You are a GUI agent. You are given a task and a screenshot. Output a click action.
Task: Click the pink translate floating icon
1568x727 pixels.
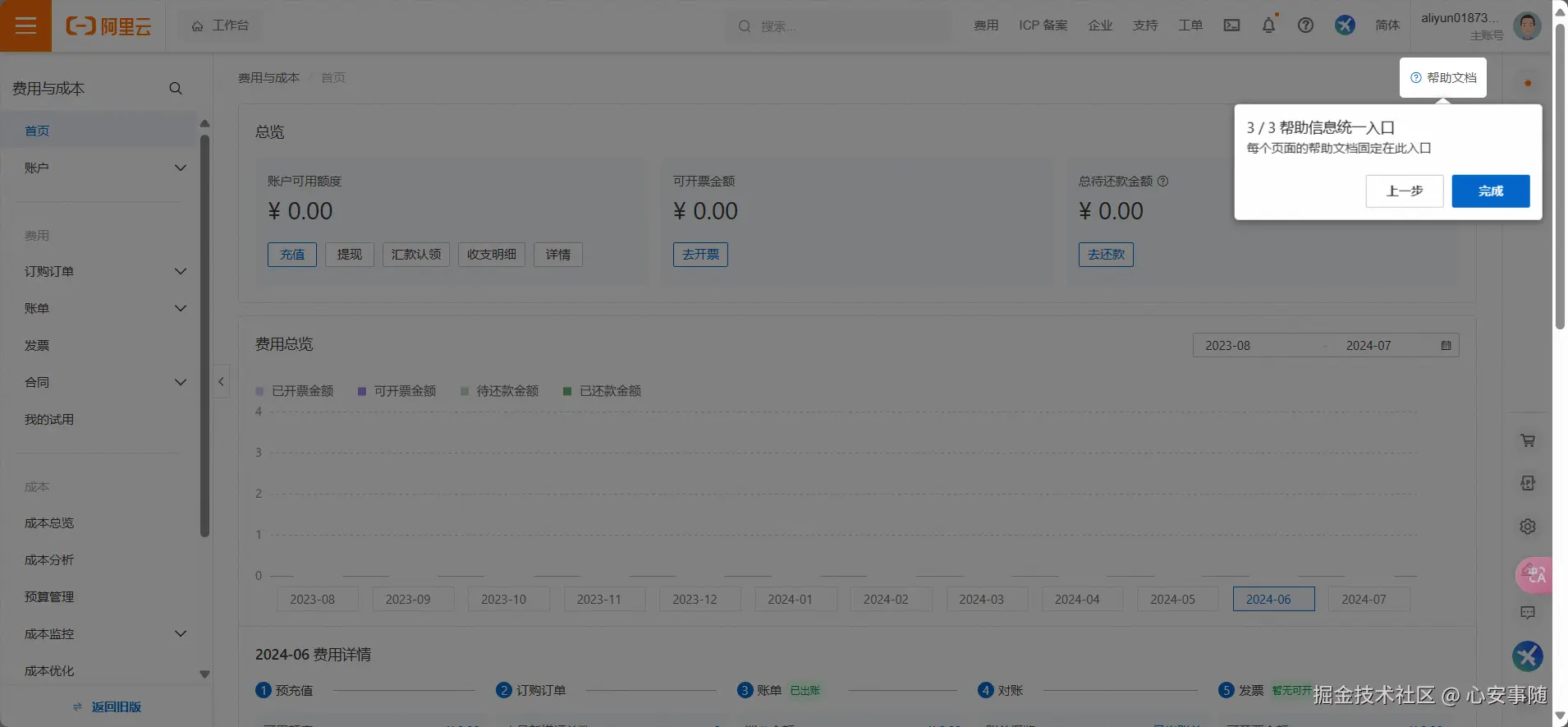click(1534, 574)
